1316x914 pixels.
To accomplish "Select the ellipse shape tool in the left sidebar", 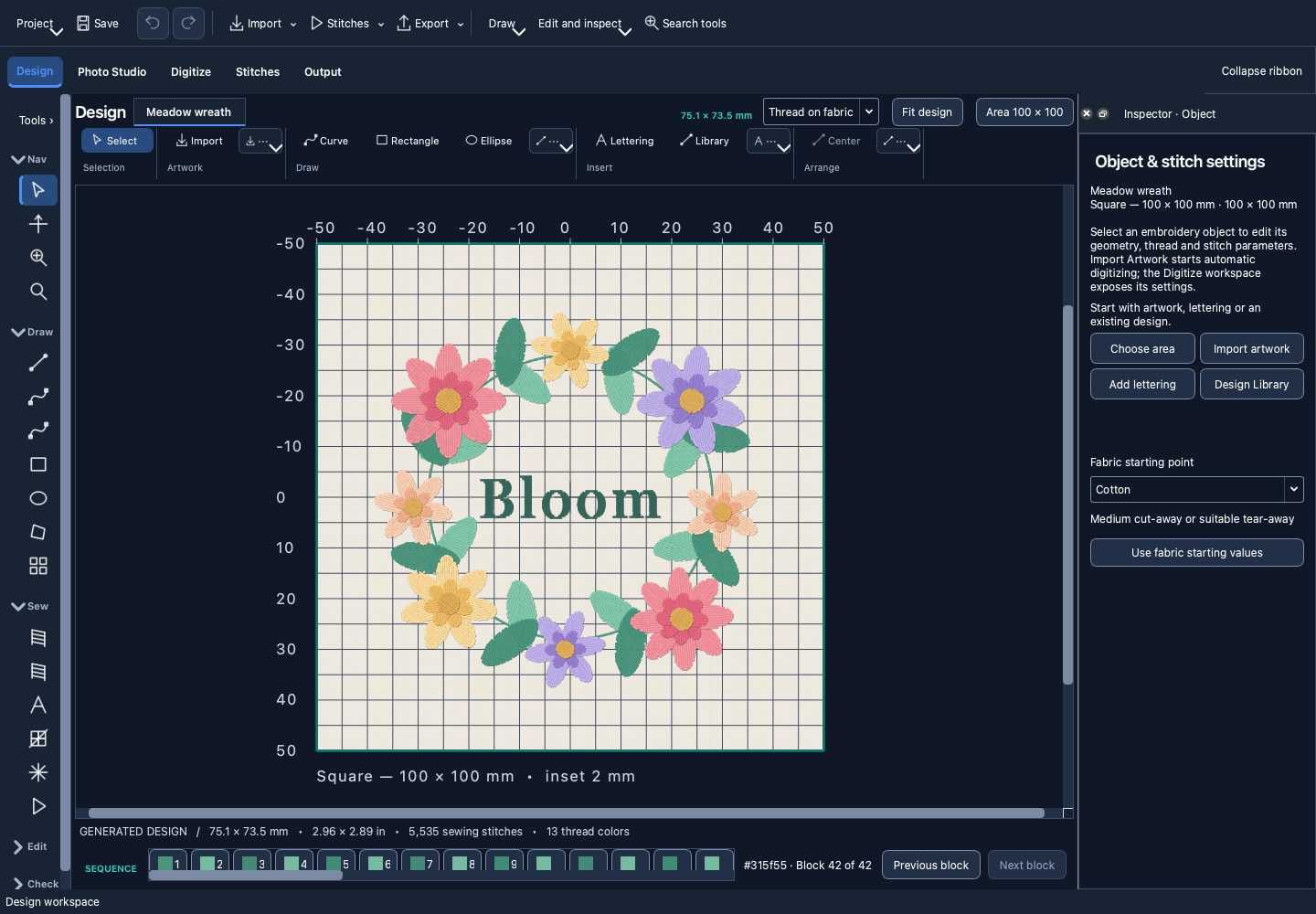I will pyautogui.click(x=38, y=498).
